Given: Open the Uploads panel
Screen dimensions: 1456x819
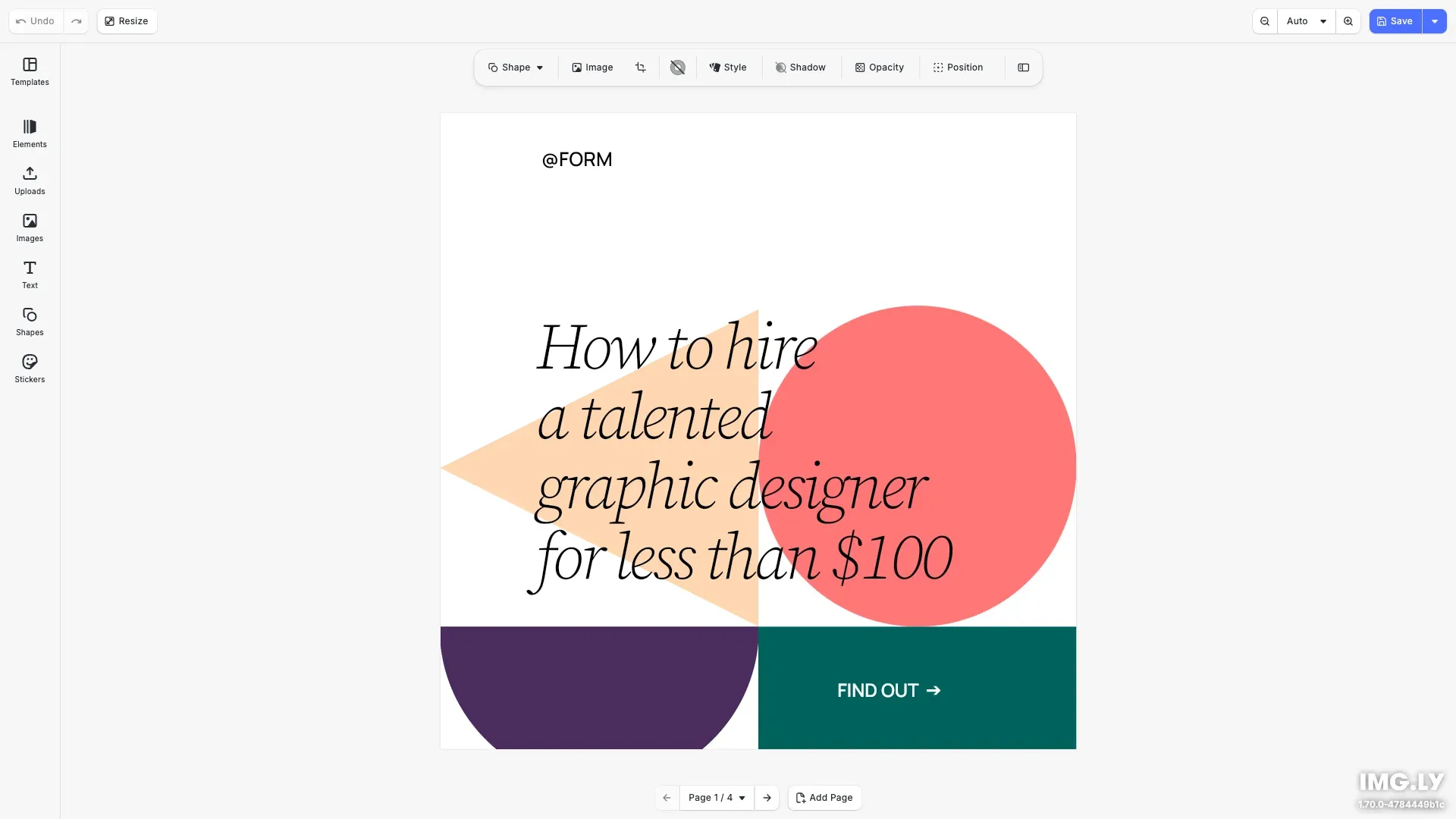Looking at the screenshot, I should (30, 180).
